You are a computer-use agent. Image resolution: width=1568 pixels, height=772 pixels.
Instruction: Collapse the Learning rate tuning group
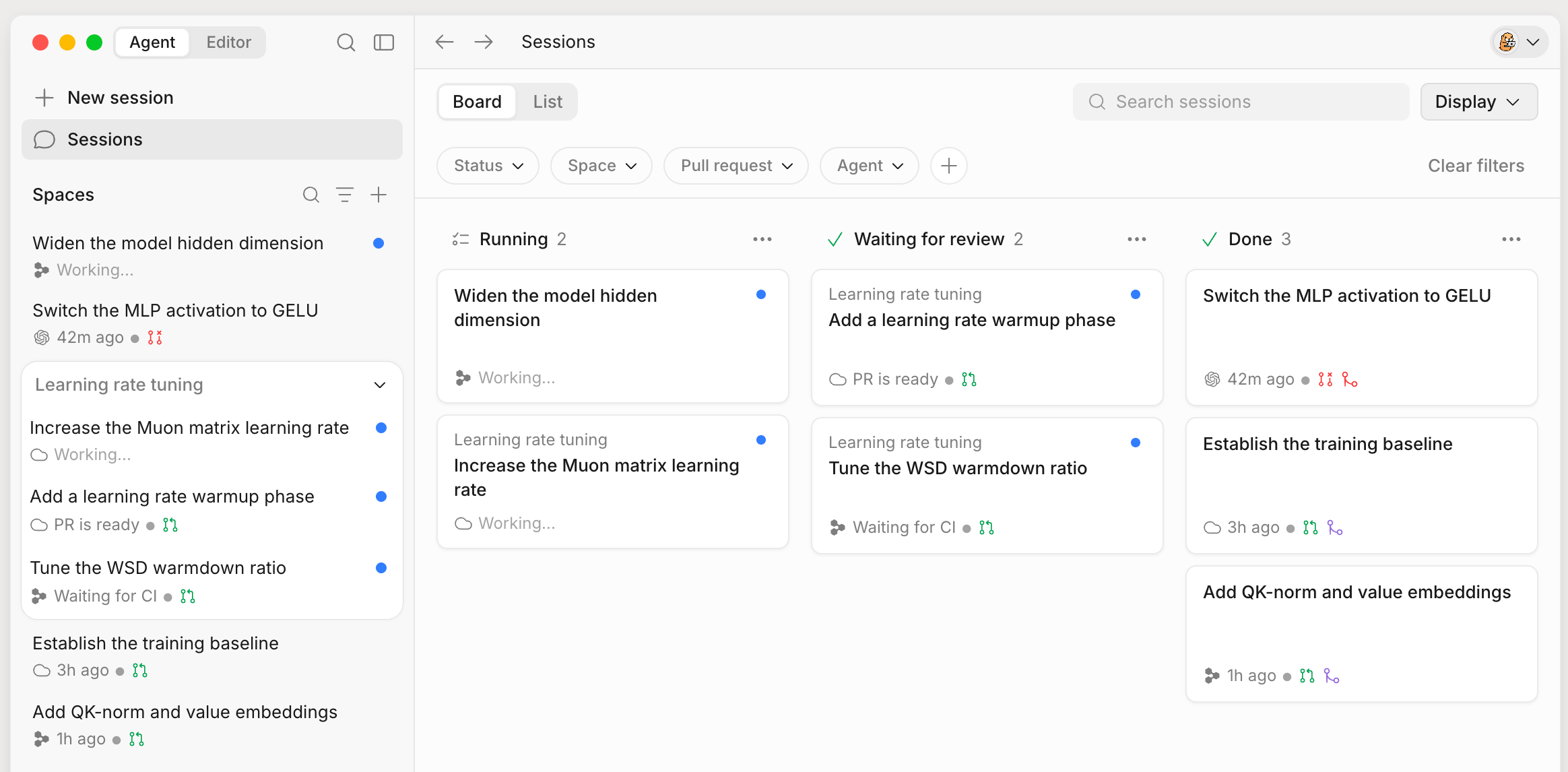(380, 385)
